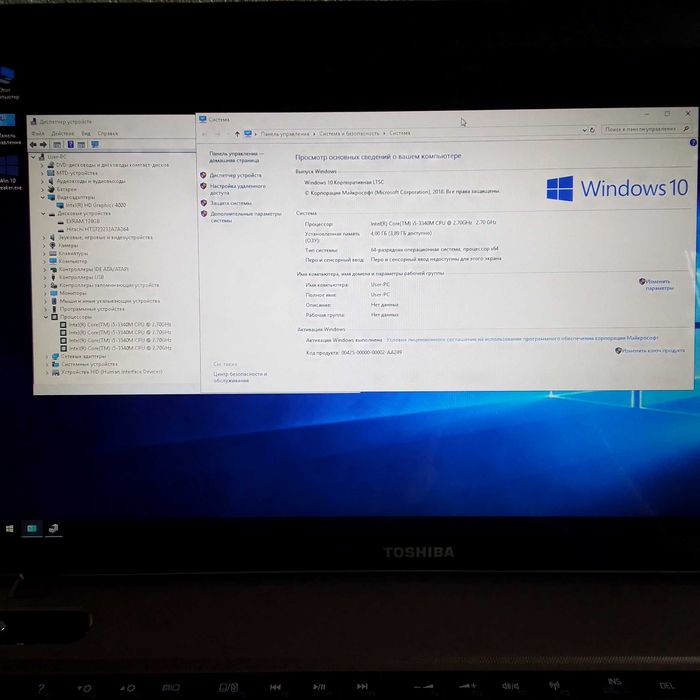Click the blue help icon in System window
Image resolution: width=700 pixels, height=700 pixels.
[693, 142]
